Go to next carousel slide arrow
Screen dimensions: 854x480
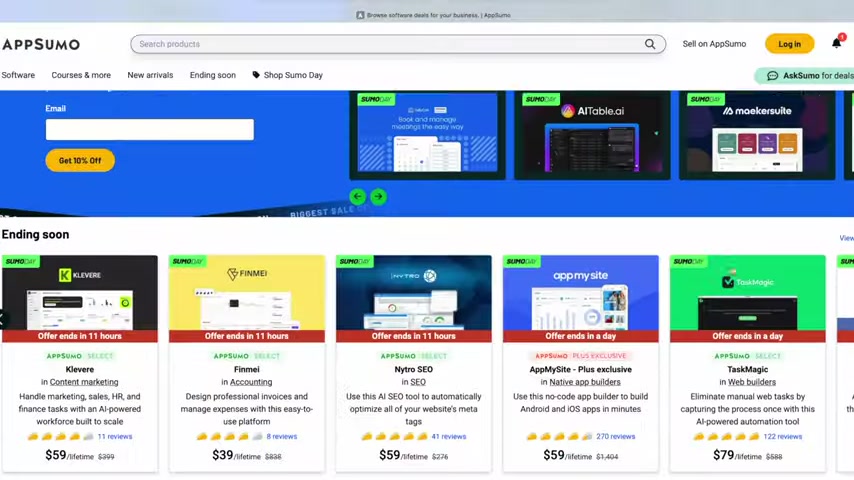pos(379,196)
